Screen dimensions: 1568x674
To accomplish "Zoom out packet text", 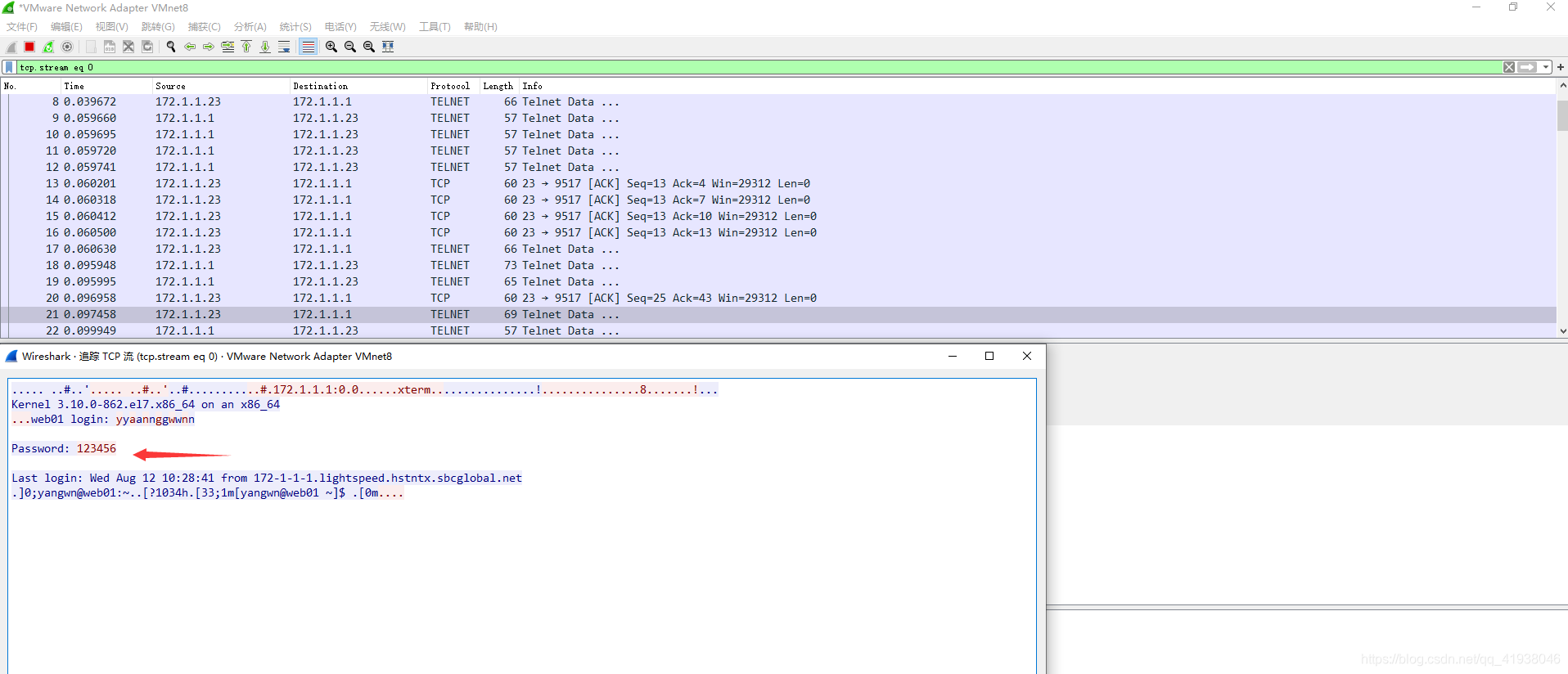I will coord(350,47).
